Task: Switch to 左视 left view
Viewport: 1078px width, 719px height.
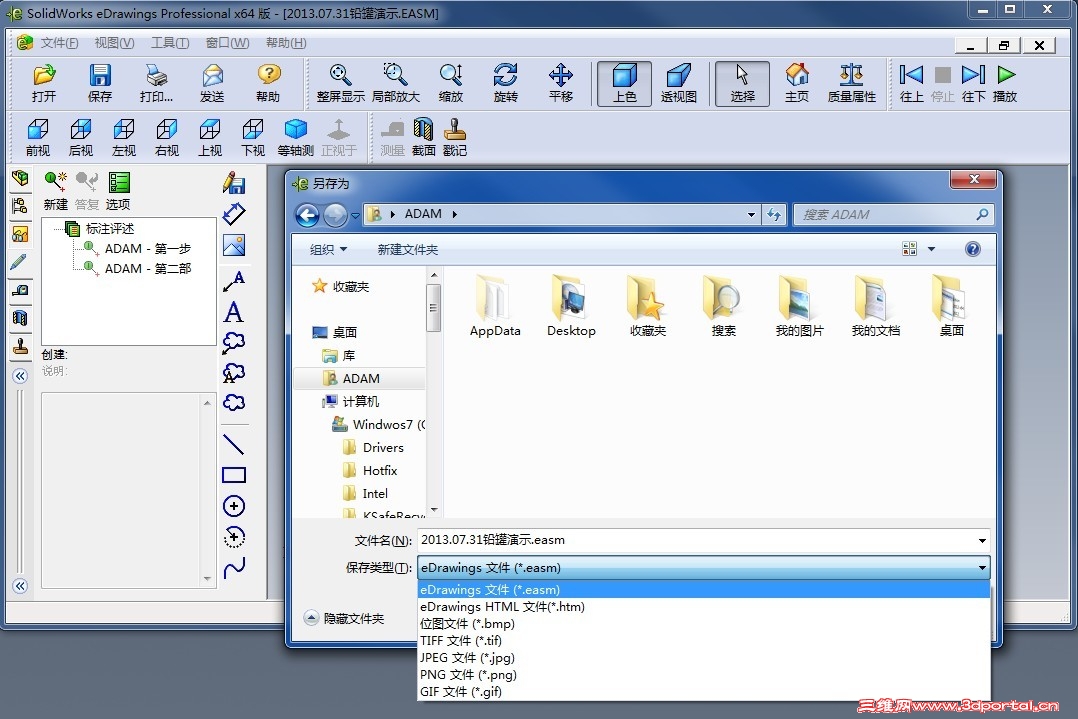Action: click(124, 137)
